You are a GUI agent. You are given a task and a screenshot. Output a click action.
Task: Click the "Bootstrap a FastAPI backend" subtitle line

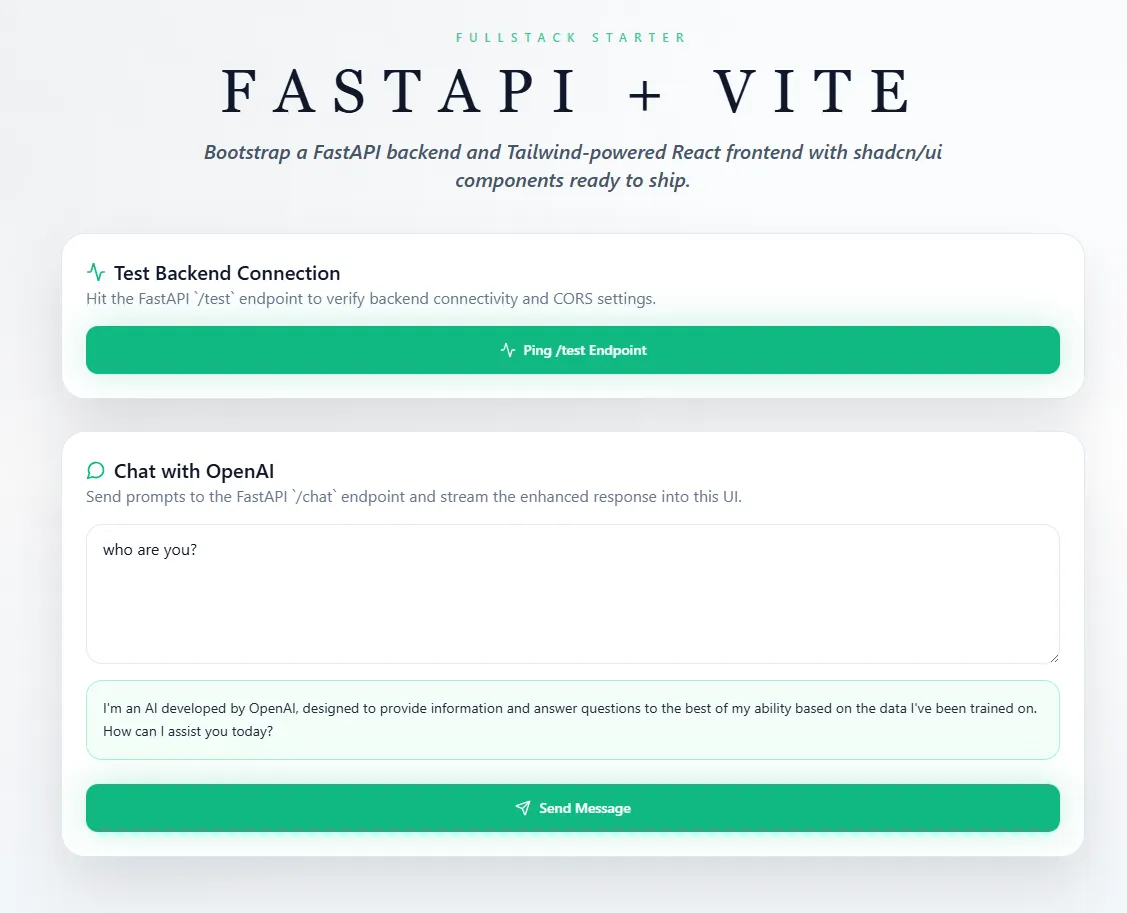pos(572,152)
